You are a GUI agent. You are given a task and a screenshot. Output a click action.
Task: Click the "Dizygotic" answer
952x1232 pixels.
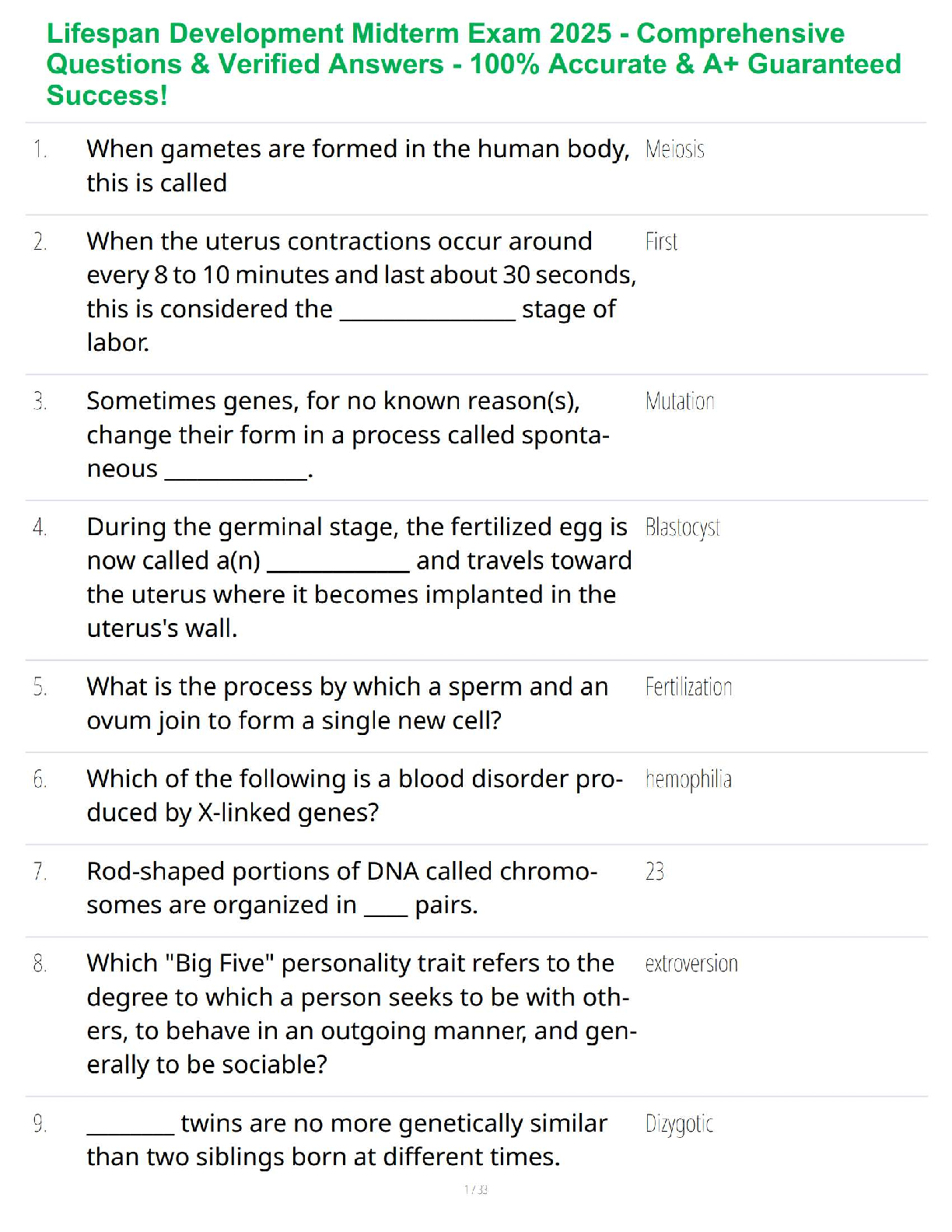tap(679, 1124)
